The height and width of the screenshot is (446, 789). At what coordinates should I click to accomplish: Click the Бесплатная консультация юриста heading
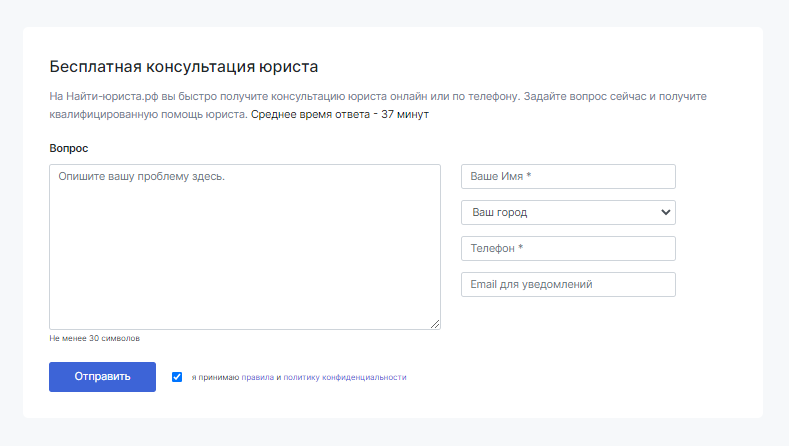(x=184, y=66)
